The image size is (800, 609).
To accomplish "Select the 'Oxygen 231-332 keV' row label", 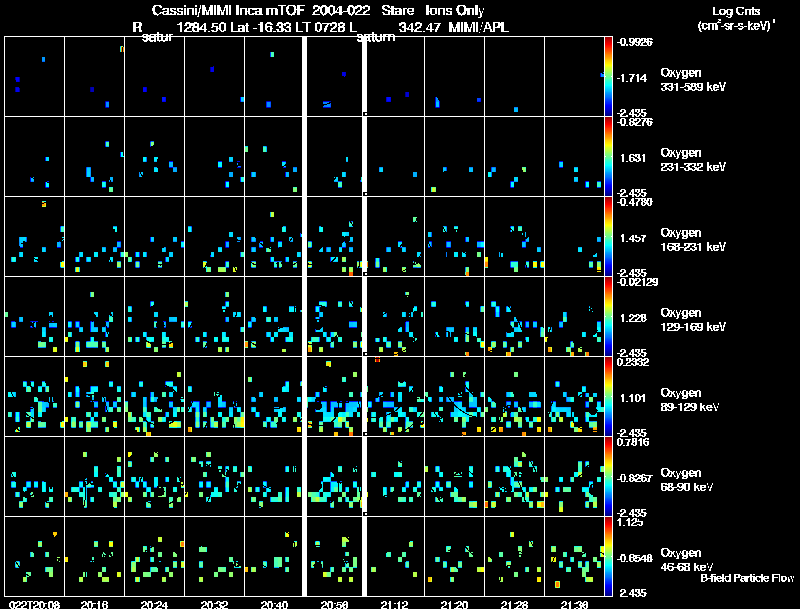I will coord(693,160).
